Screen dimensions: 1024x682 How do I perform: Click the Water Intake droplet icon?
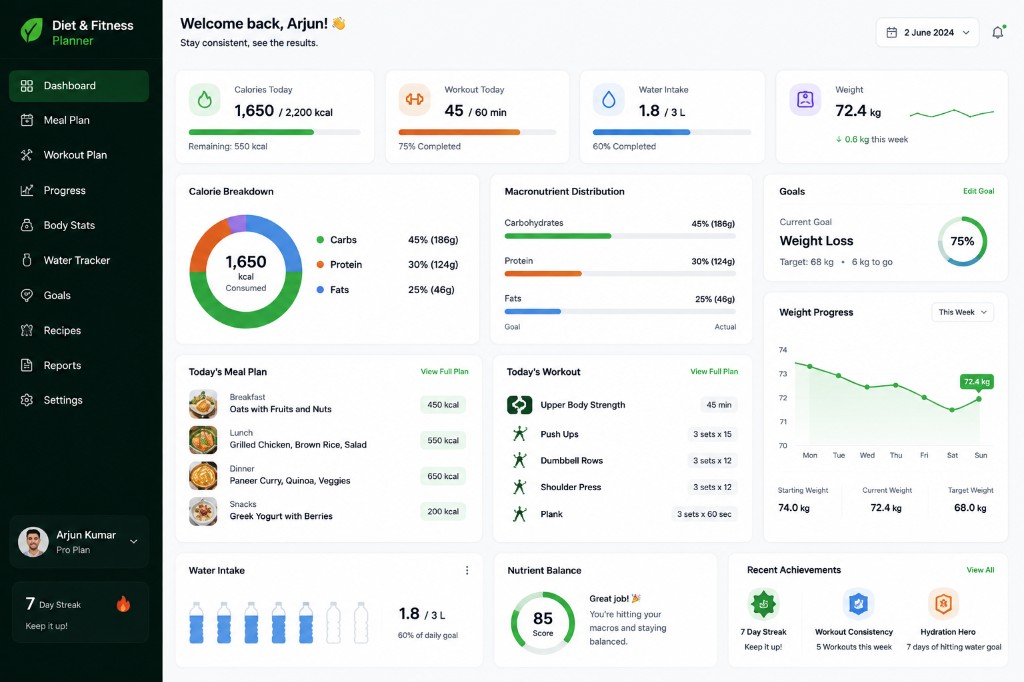click(609, 100)
